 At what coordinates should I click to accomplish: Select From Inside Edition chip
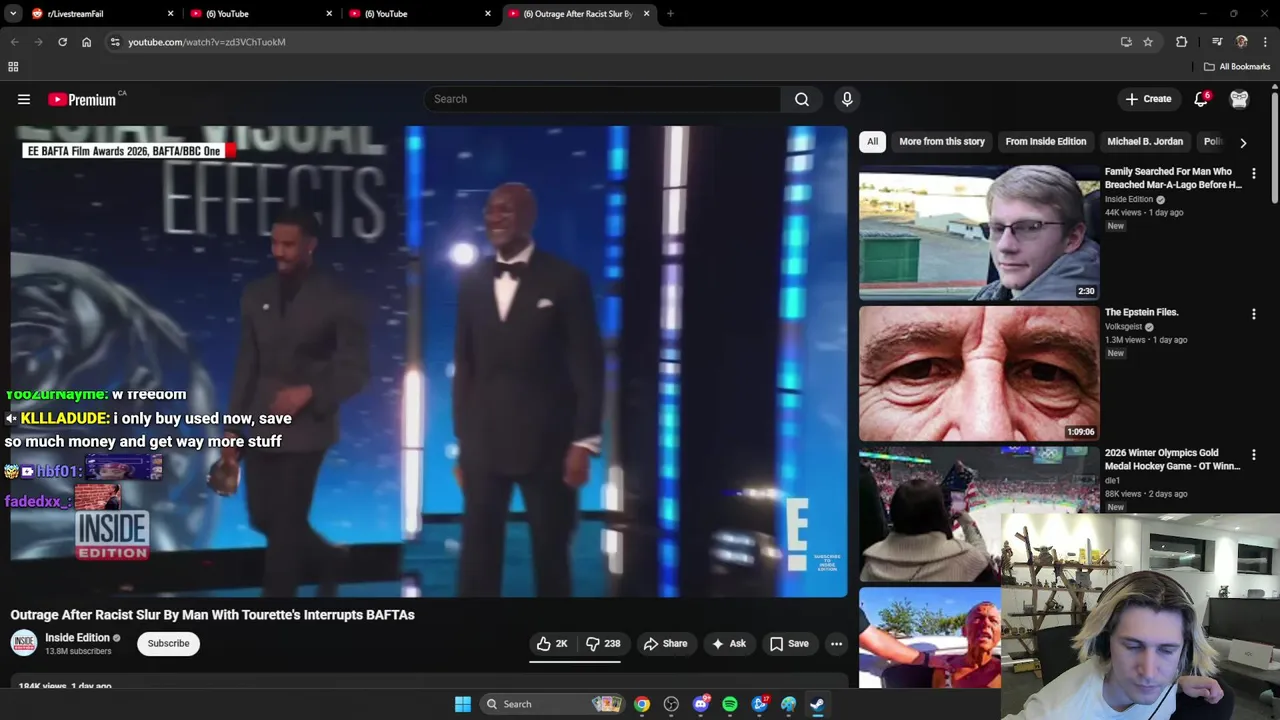1045,141
